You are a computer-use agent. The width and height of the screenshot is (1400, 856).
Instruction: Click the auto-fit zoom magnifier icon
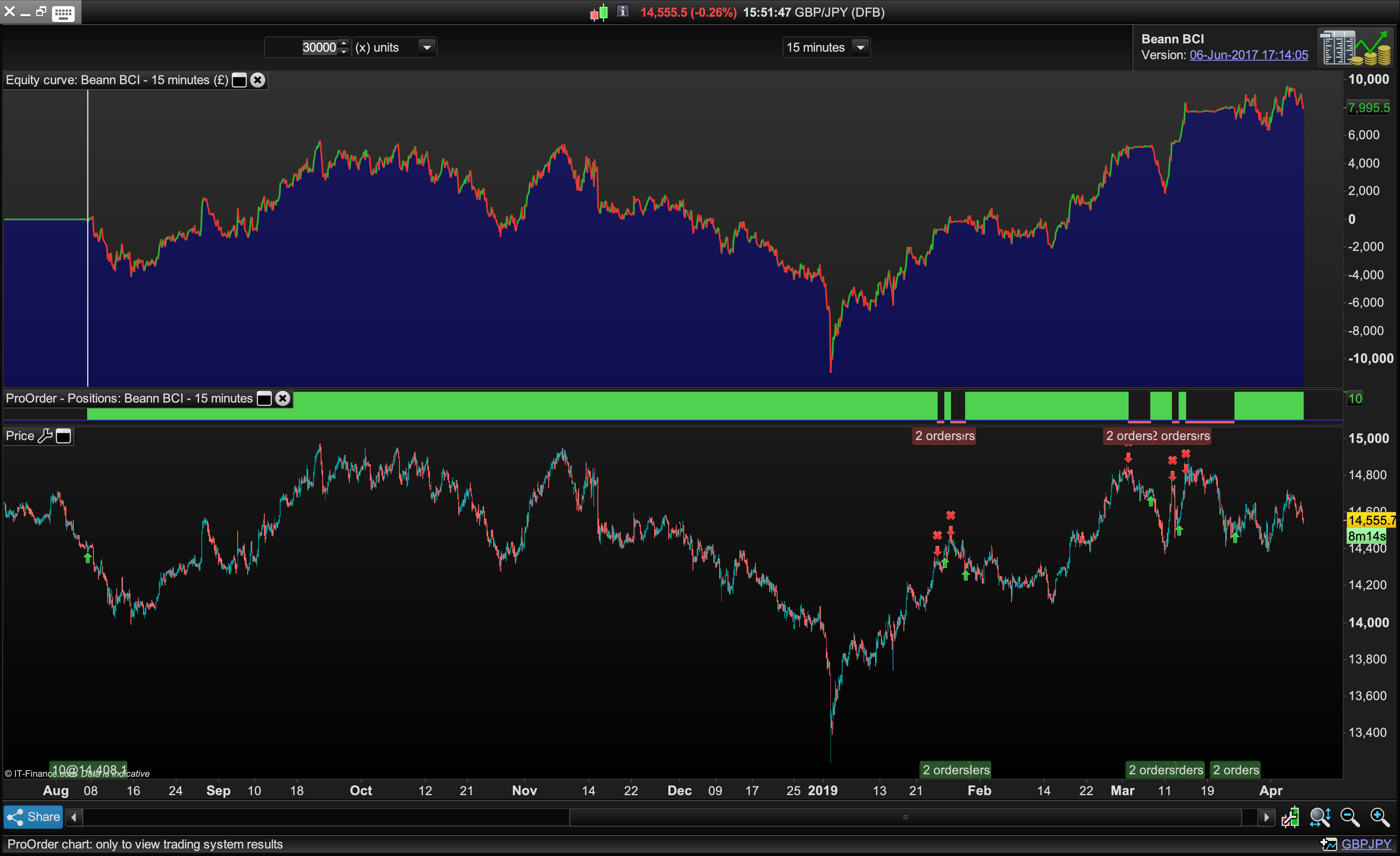1320,817
